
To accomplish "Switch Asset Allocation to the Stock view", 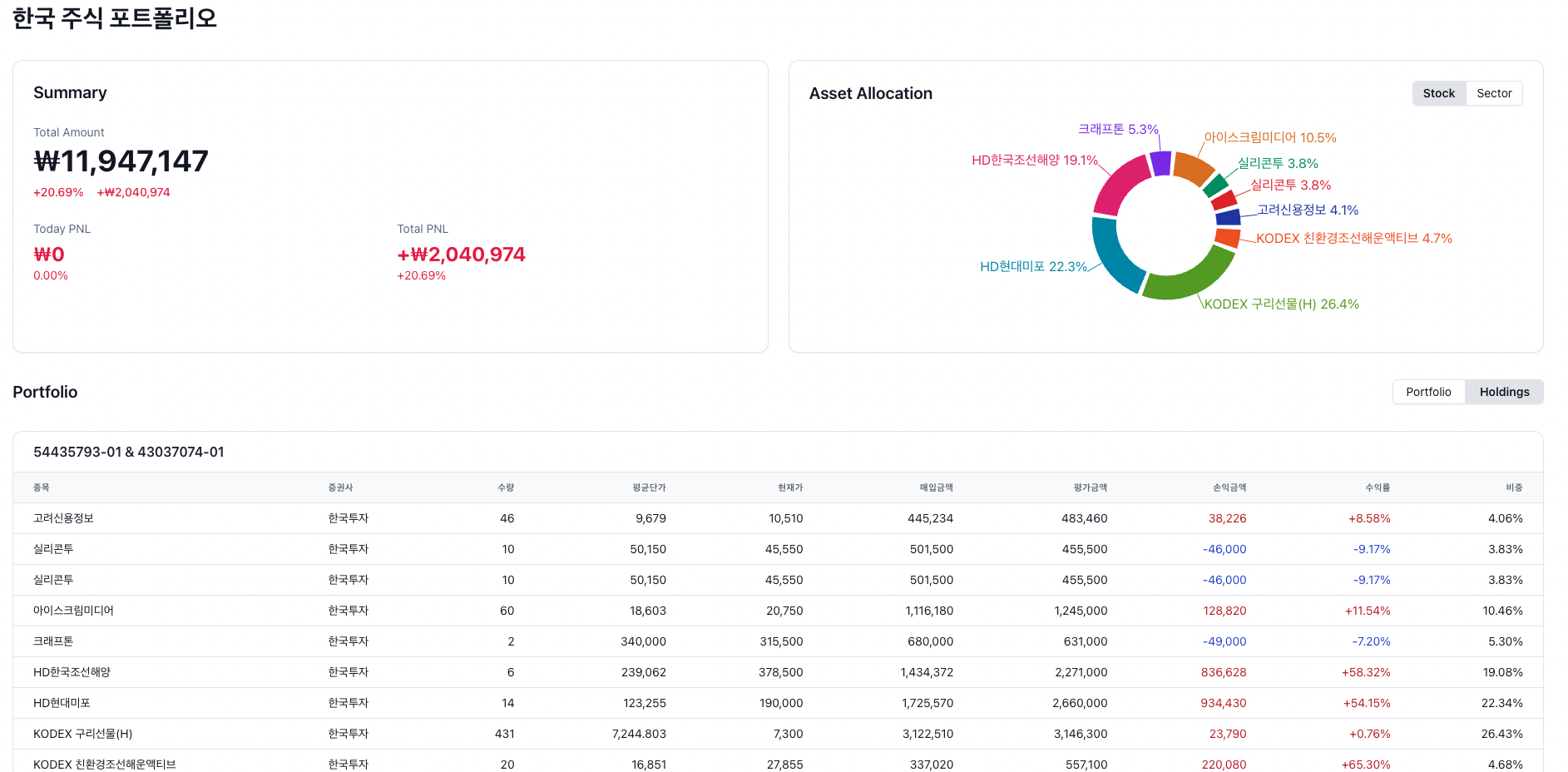I will click(1438, 93).
